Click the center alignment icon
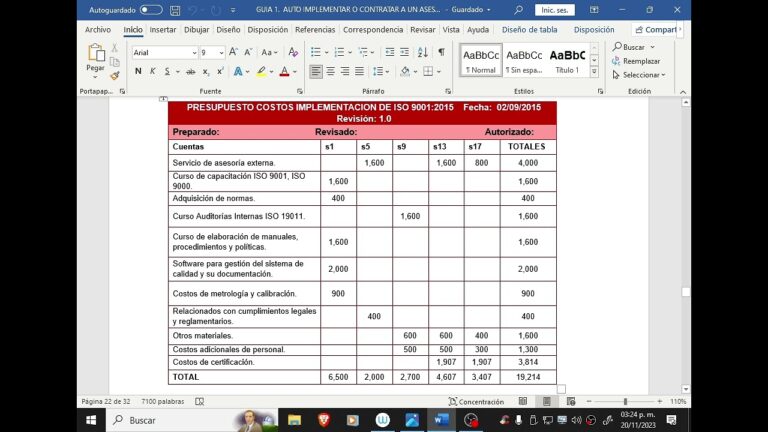 point(331,72)
